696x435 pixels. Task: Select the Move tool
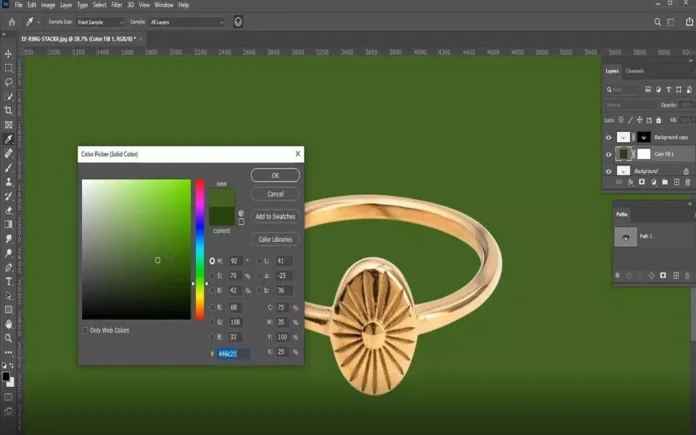tap(8, 54)
